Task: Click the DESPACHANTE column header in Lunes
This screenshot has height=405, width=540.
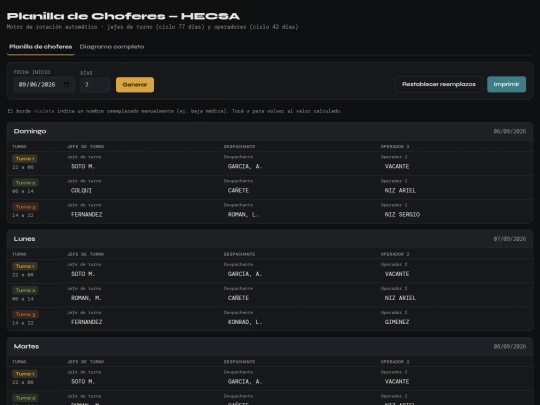Action: tap(239, 254)
